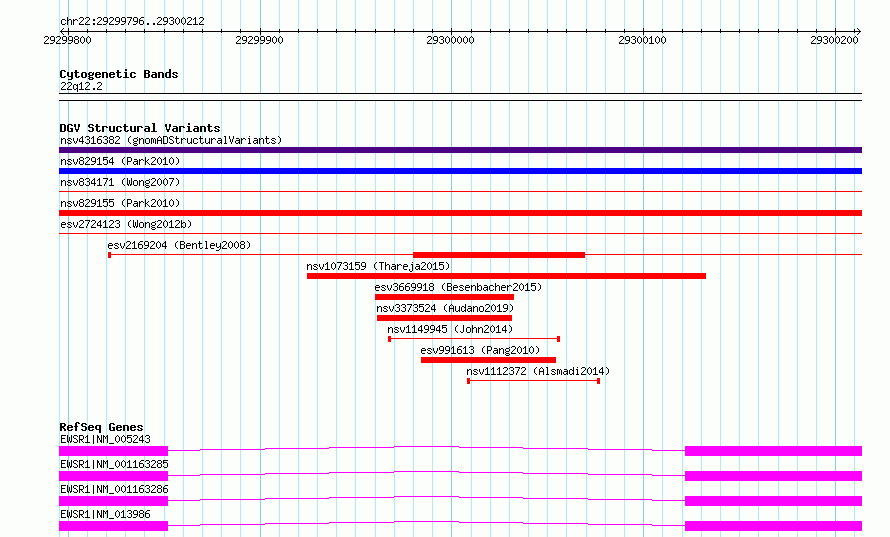
Task: Click the red esv991613 variant bar
Action: pyautogui.click(x=488, y=360)
